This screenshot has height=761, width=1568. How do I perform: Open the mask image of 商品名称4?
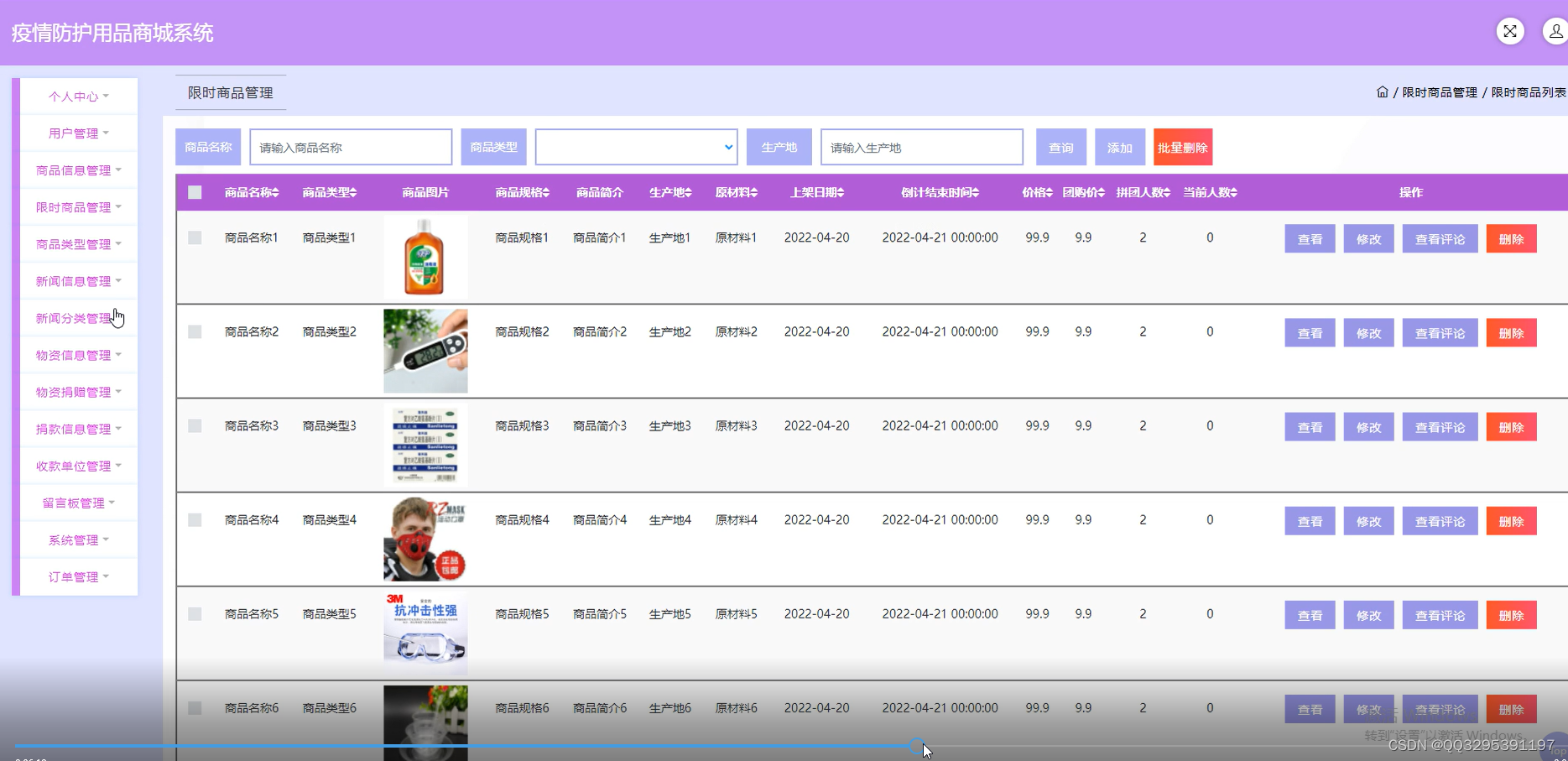pyautogui.click(x=425, y=539)
